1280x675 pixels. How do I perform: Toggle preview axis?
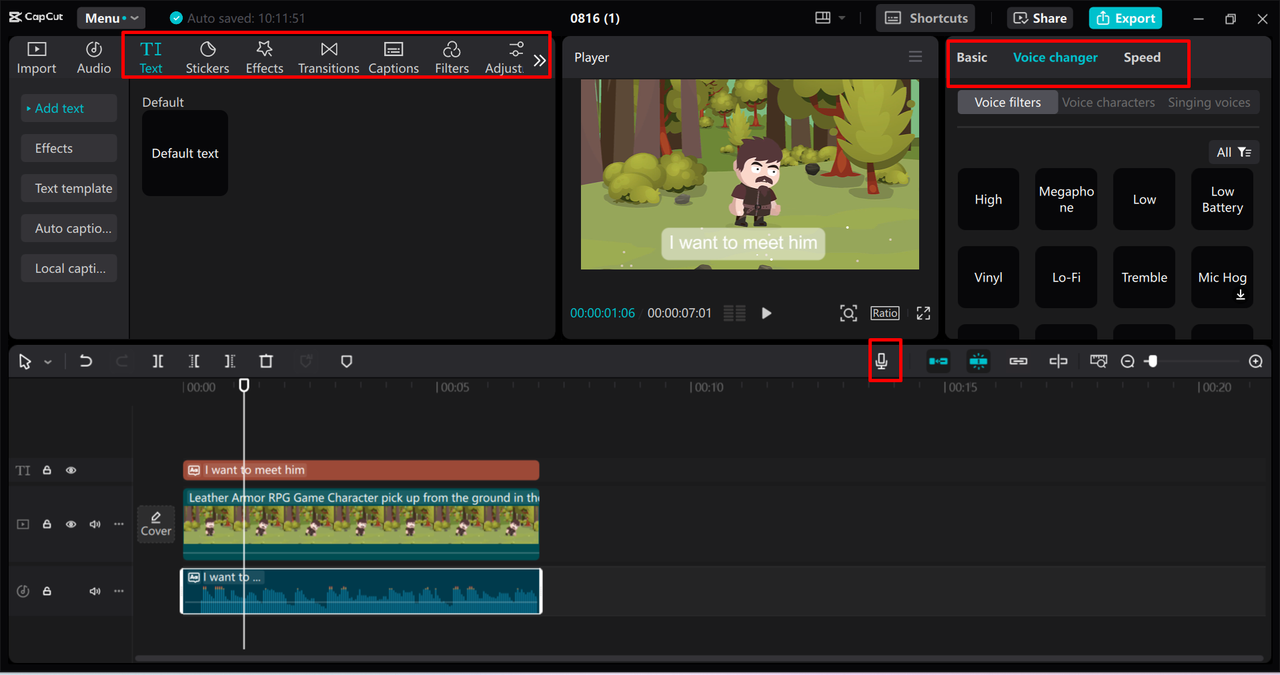coord(1058,361)
